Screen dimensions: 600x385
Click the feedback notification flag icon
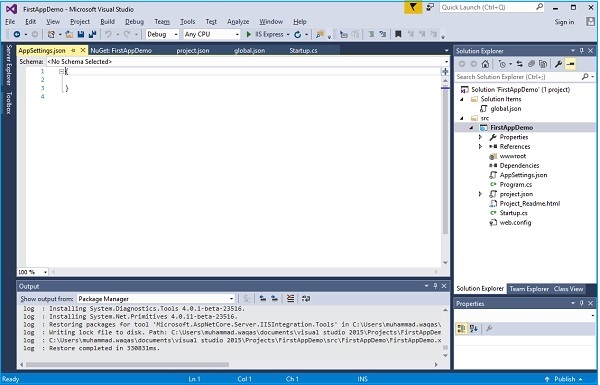[x=413, y=7]
